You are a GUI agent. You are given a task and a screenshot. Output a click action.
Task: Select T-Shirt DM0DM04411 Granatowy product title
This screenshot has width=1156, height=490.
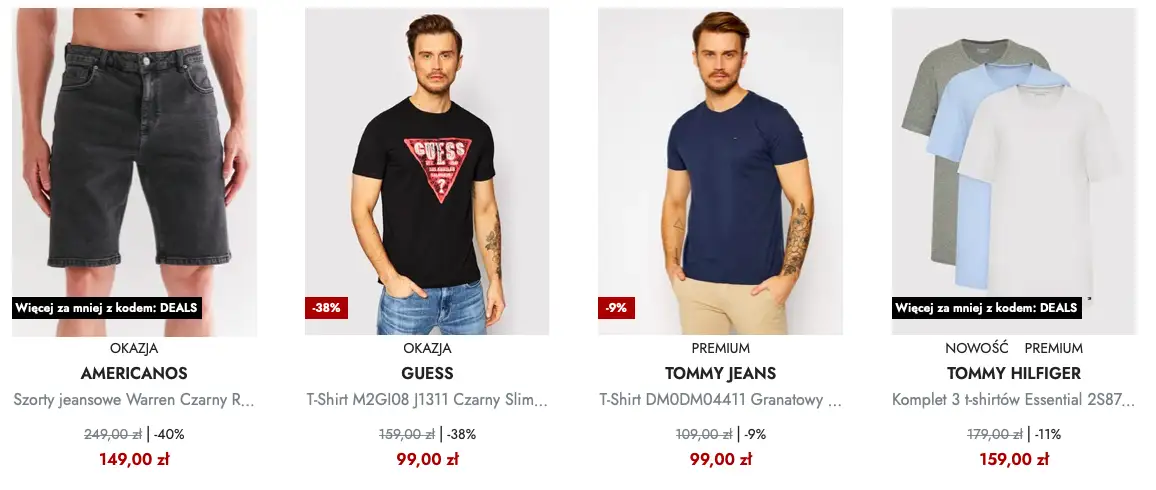(x=720, y=400)
